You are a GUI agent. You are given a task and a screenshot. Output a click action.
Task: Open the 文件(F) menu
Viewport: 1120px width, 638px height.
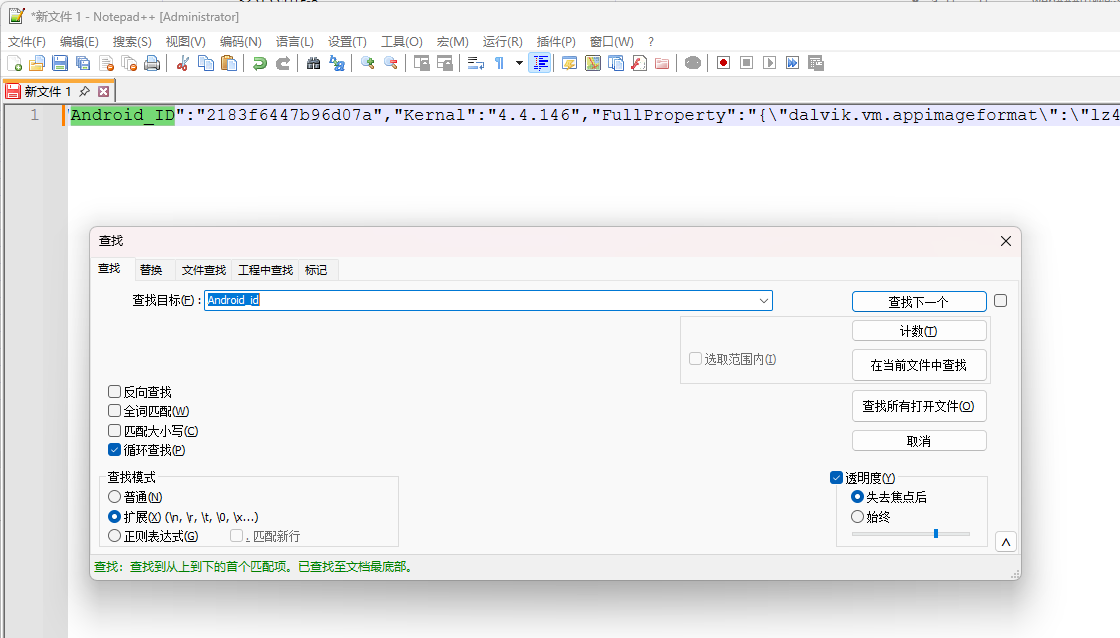tap(26, 41)
